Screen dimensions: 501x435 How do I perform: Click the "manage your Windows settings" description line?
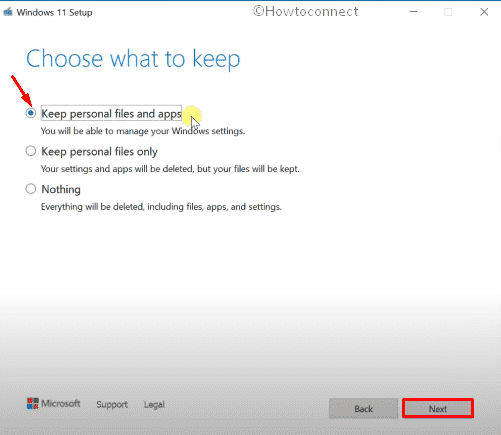[143, 131]
